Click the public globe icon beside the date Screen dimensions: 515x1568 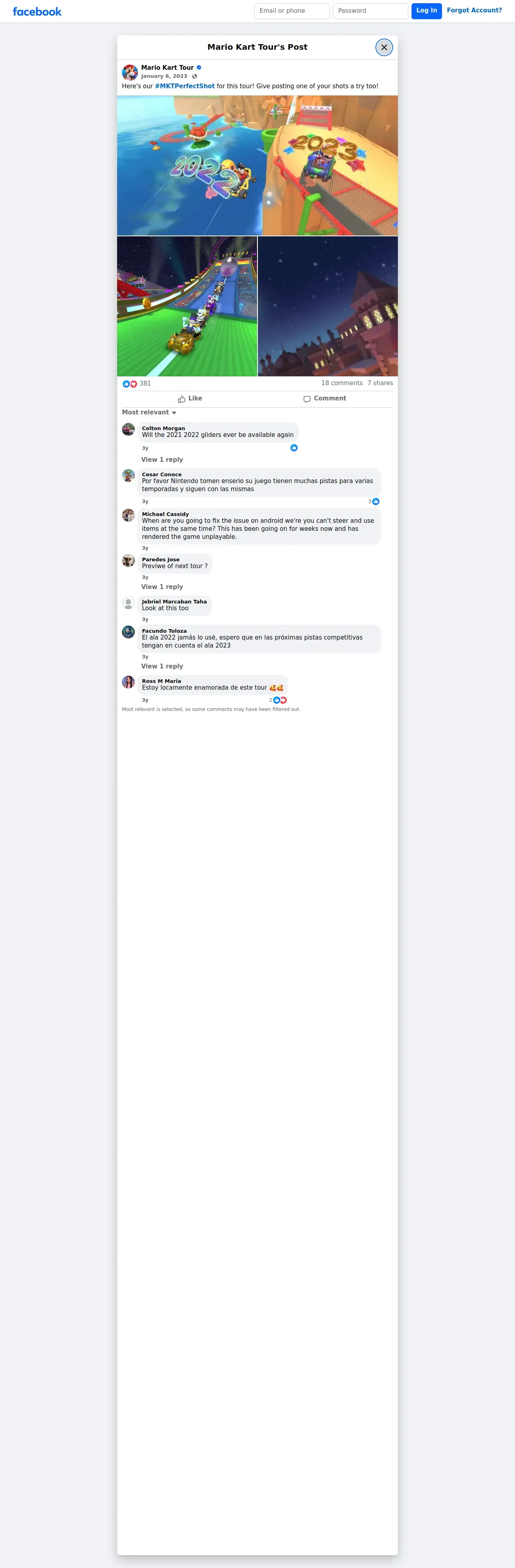tap(195, 77)
